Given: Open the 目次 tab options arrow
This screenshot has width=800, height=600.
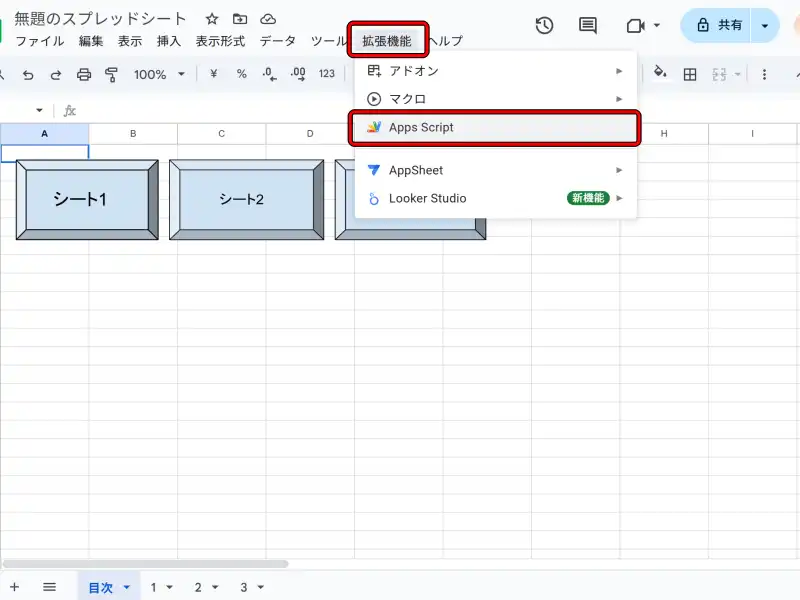Looking at the screenshot, I should pyautogui.click(x=127, y=587).
